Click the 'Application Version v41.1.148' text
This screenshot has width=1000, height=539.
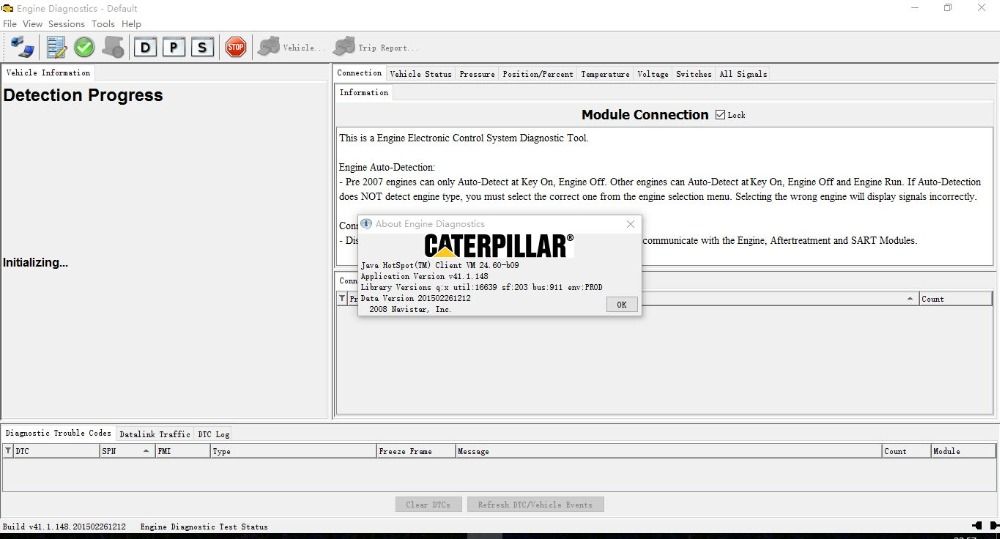pyautogui.click(x=424, y=276)
